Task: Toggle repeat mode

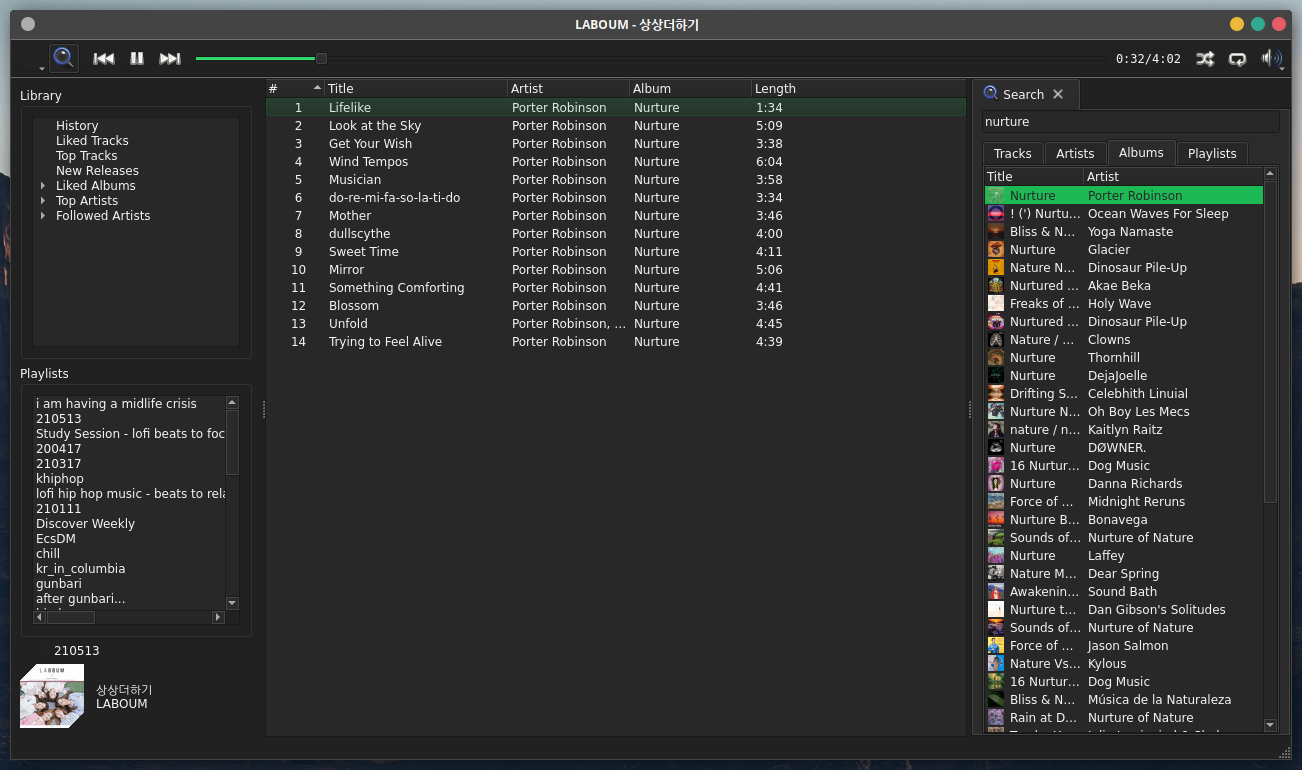Action: pos(1238,59)
